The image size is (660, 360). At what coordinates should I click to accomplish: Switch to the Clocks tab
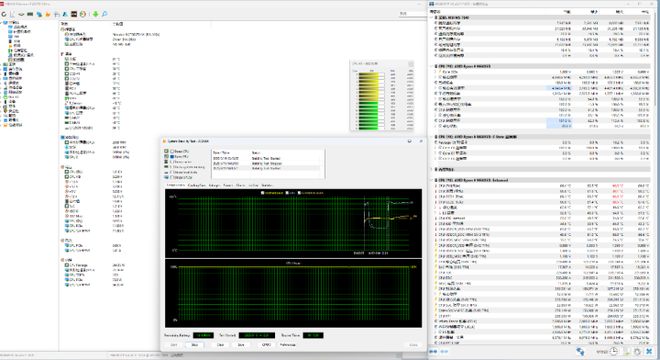point(241,185)
